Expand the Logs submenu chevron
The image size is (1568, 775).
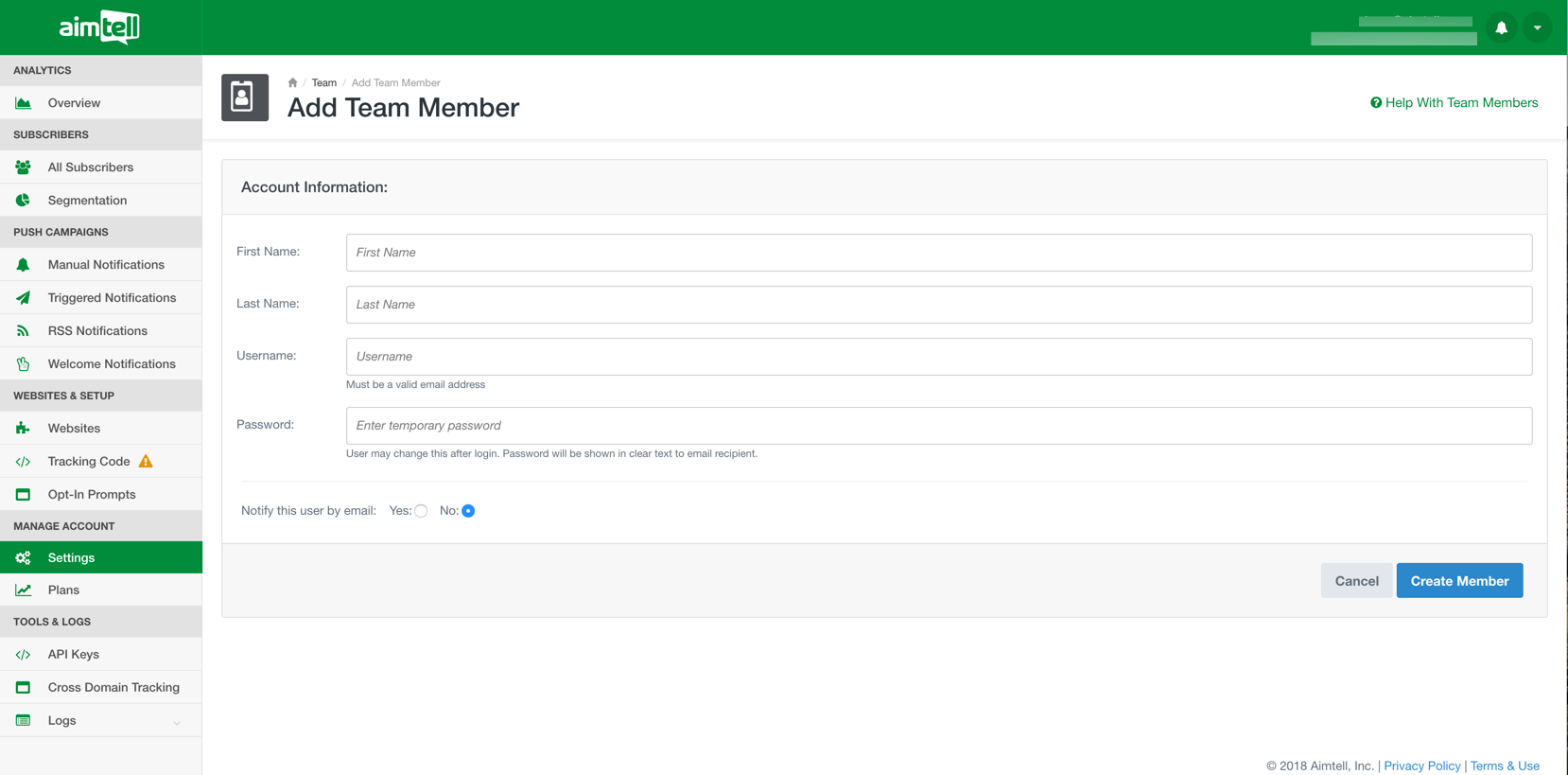(x=177, y=722)
